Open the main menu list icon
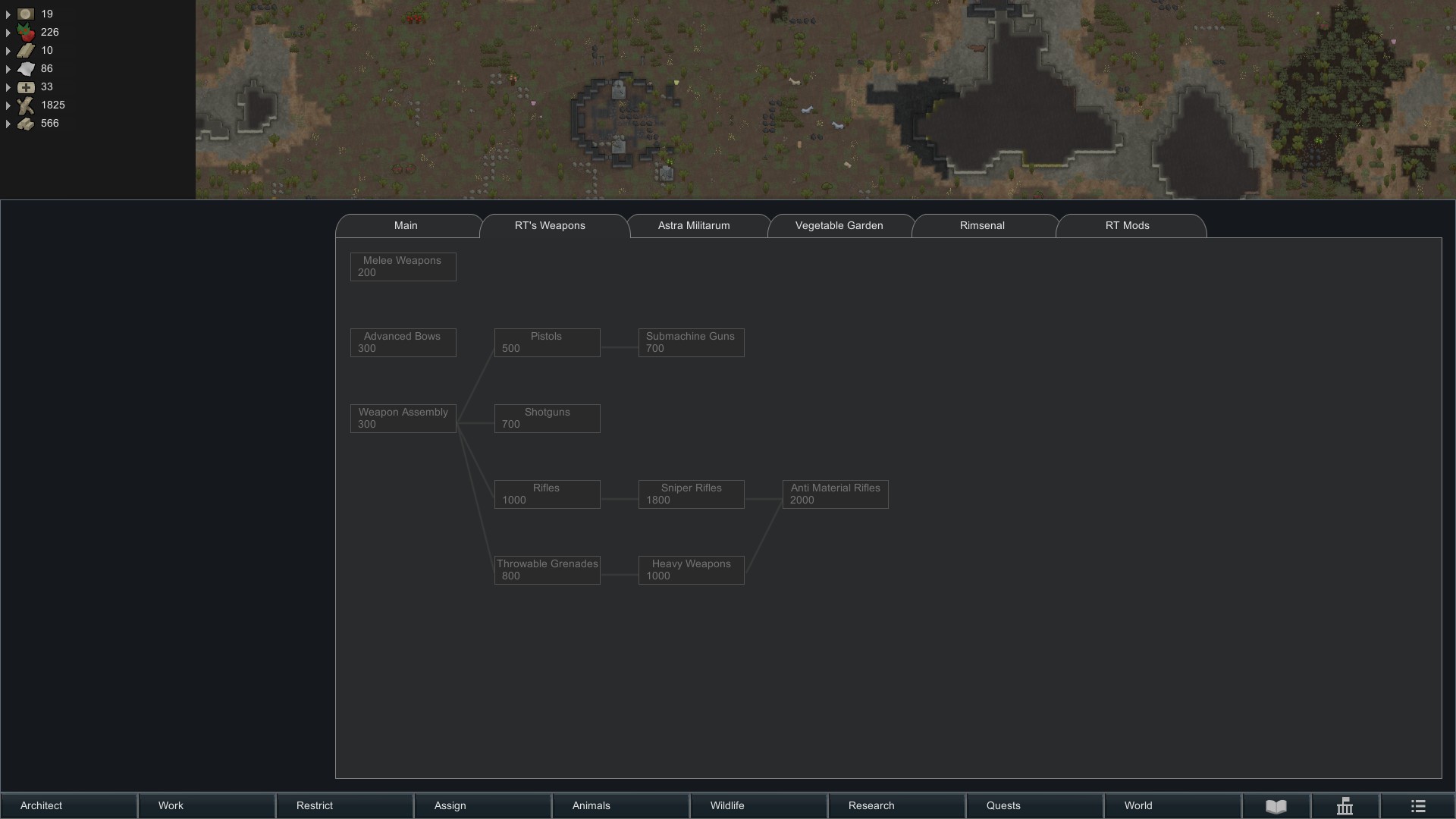The height and width of the screenshot is (819, 1456). (1418, 806)
